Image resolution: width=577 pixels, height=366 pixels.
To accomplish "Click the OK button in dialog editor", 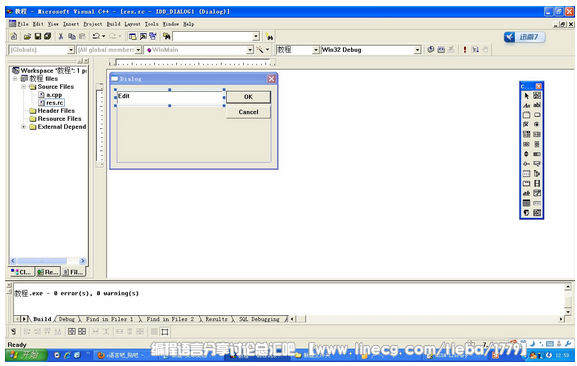I will point(248,97).
